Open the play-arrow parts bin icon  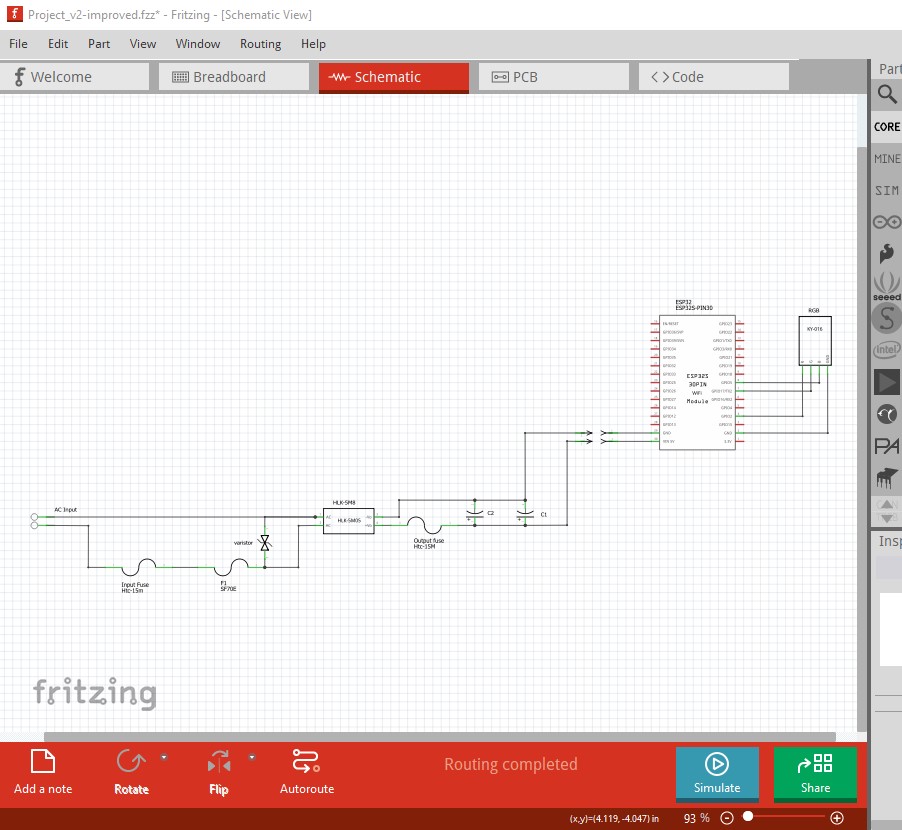click(886, 382)
